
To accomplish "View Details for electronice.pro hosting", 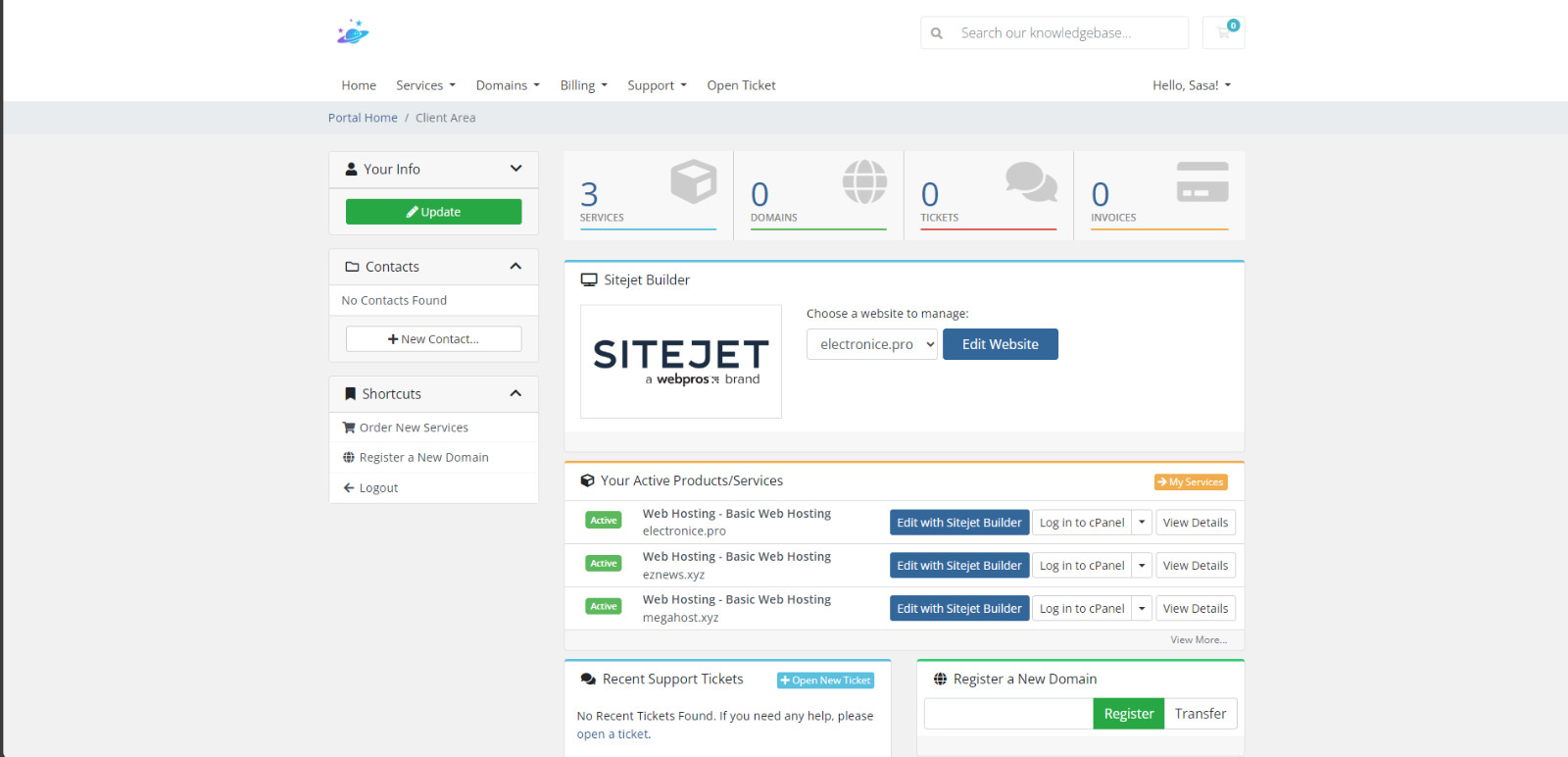I will [x=1196, y=523].
